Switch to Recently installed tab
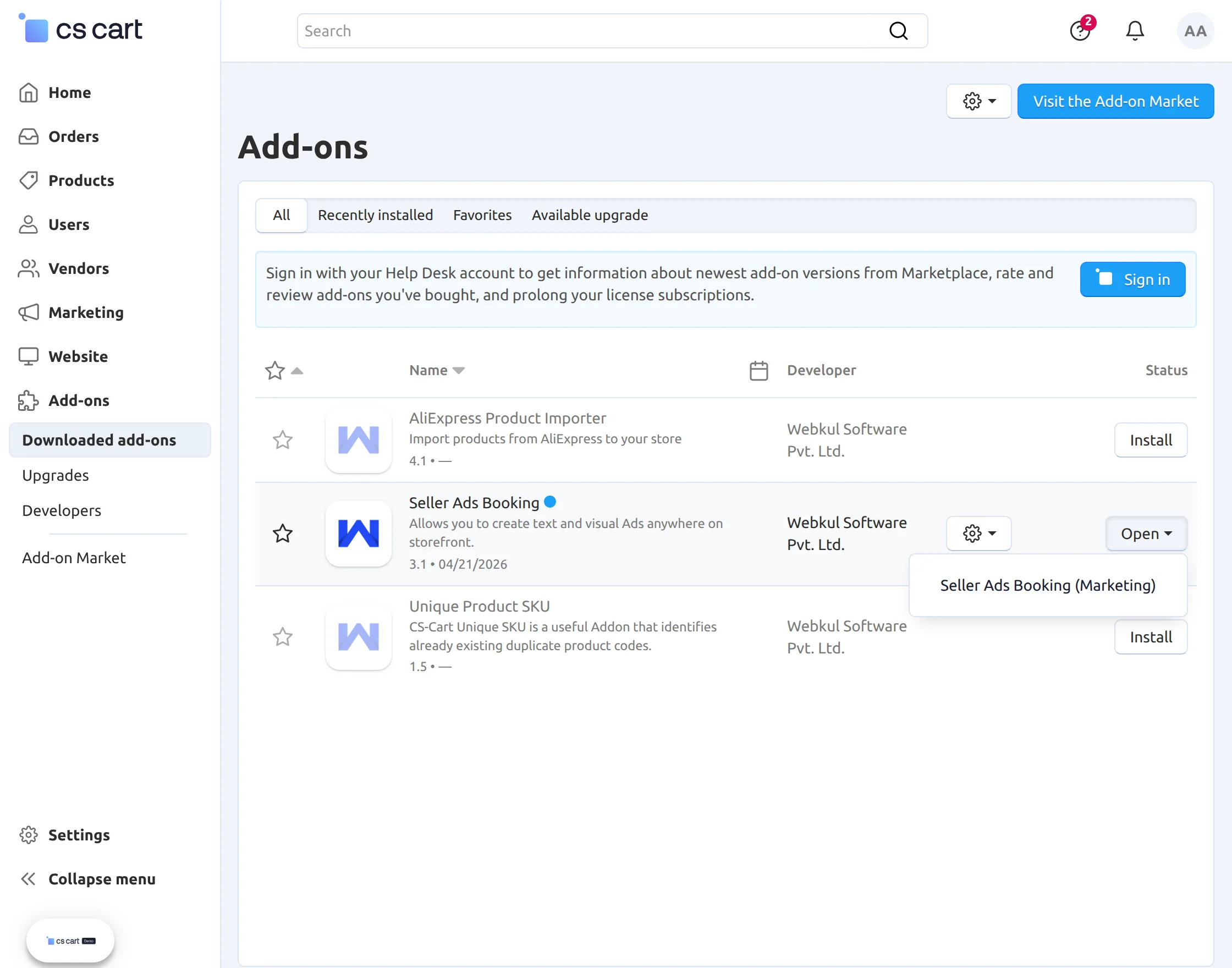Viewport: 1232px width, 968px height. click(x=375, y=216)
